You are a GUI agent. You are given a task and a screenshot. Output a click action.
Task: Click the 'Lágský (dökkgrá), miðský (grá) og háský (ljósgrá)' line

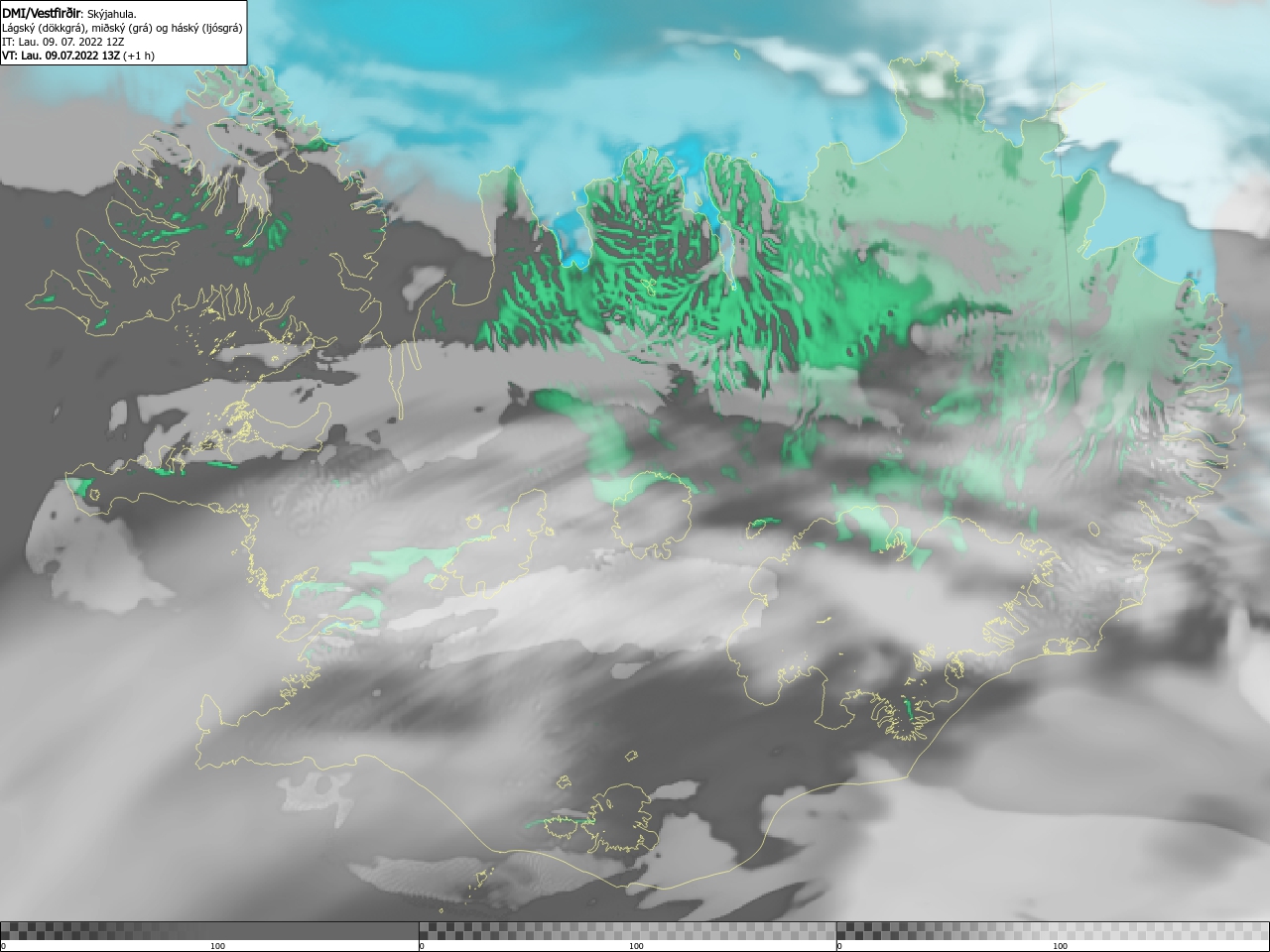click(122, 28)
